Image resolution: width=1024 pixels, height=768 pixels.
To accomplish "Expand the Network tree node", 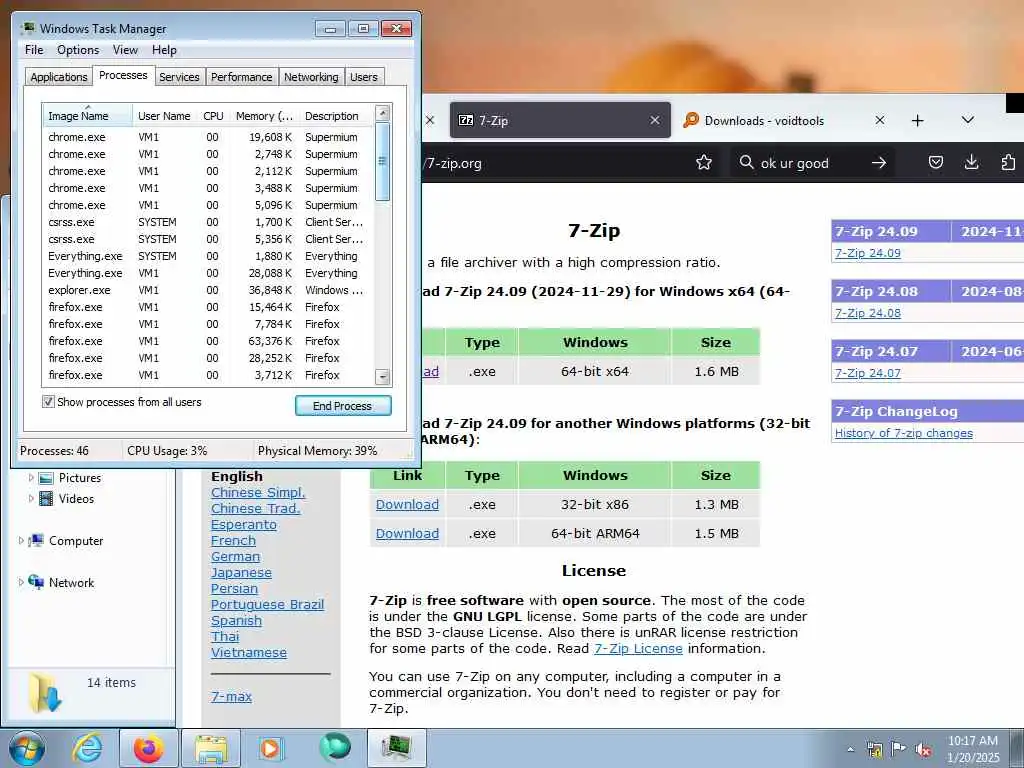I will (21, 582).
